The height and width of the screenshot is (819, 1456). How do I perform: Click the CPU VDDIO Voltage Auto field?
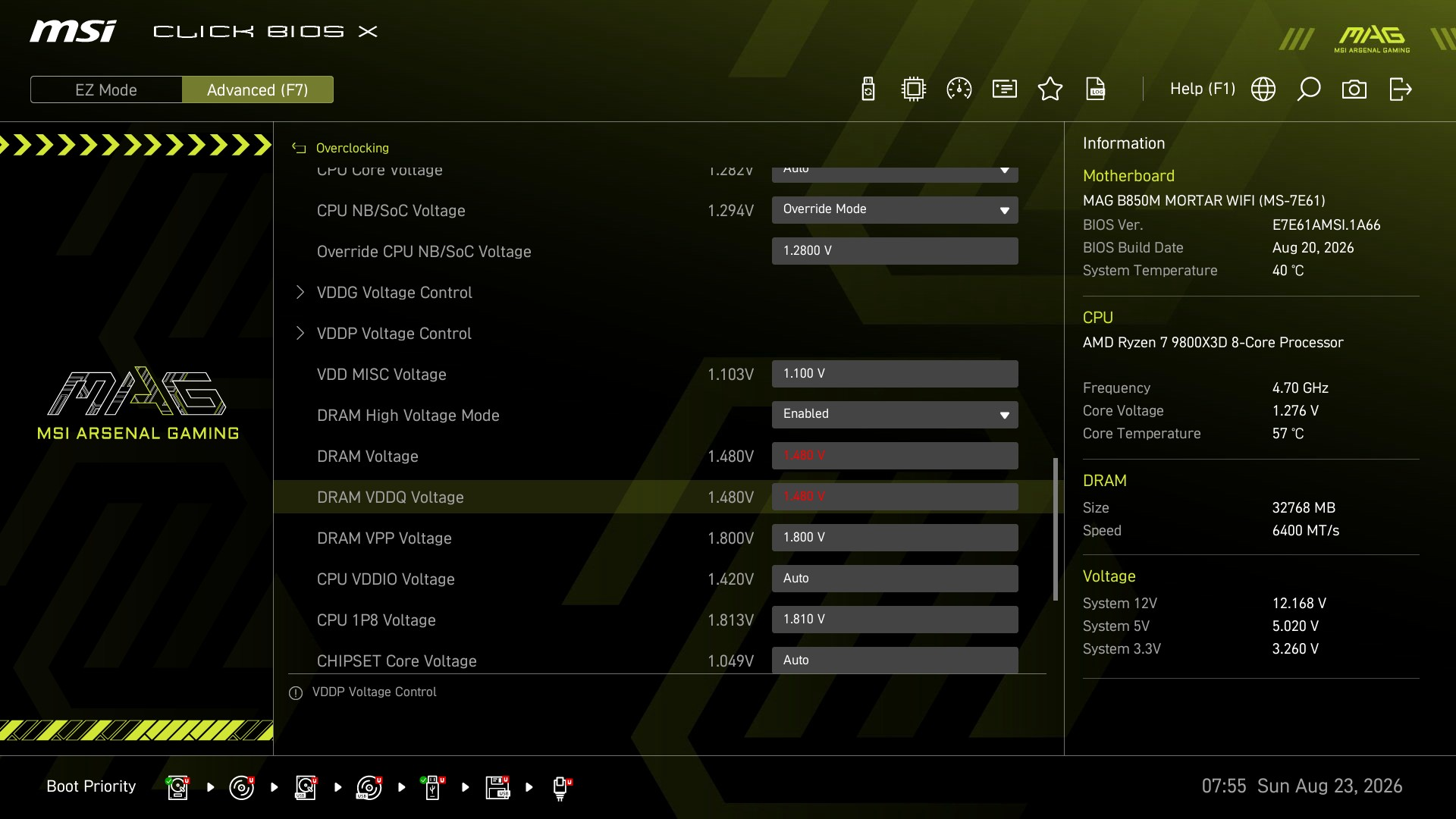895,579
